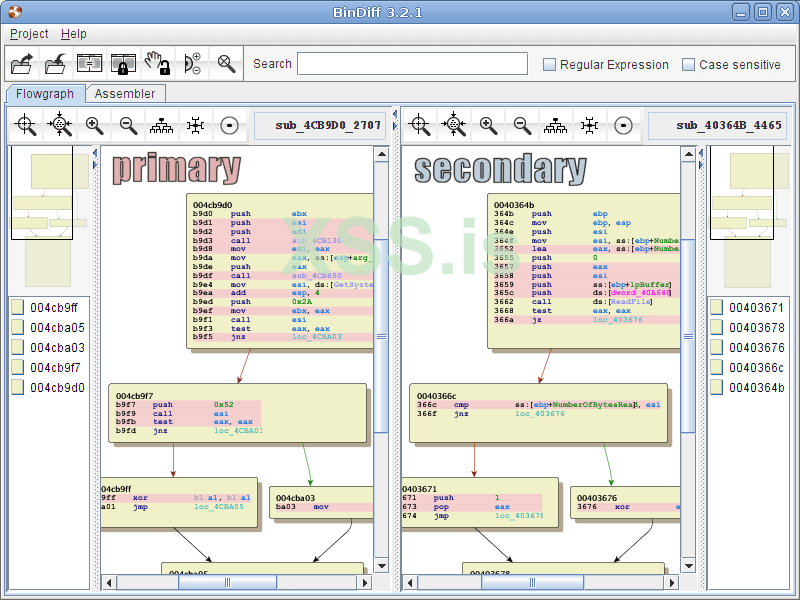
Task: Apply circular layout to the secondary graph
Action: (623, 126)
